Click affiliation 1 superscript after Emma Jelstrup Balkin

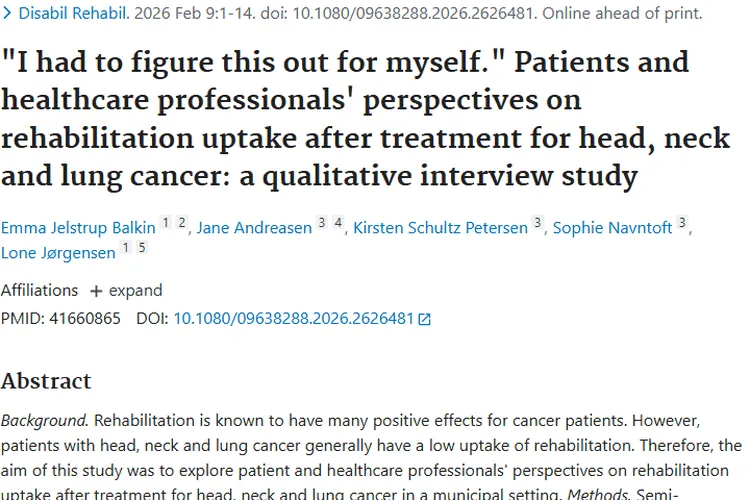166,223
